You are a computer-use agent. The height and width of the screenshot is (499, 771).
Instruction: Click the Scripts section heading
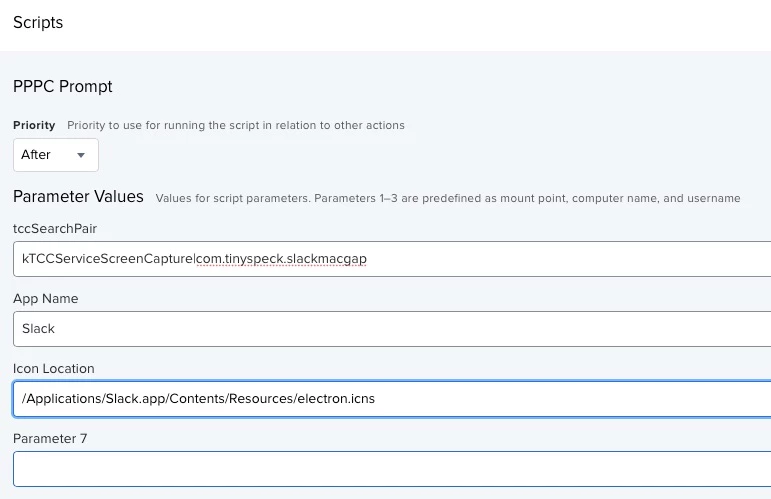coord(38,23)
